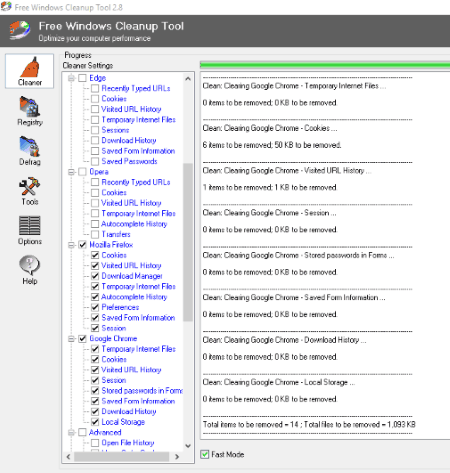Check Opera Visited URL History checkbox
450x473 pixels.
95,203
